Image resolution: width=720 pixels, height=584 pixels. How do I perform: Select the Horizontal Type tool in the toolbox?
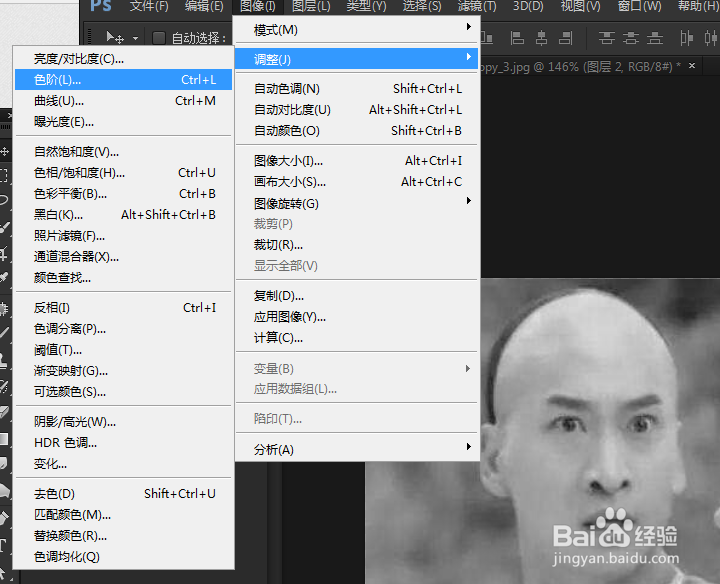pyautogui.click(x=3, y=545)
